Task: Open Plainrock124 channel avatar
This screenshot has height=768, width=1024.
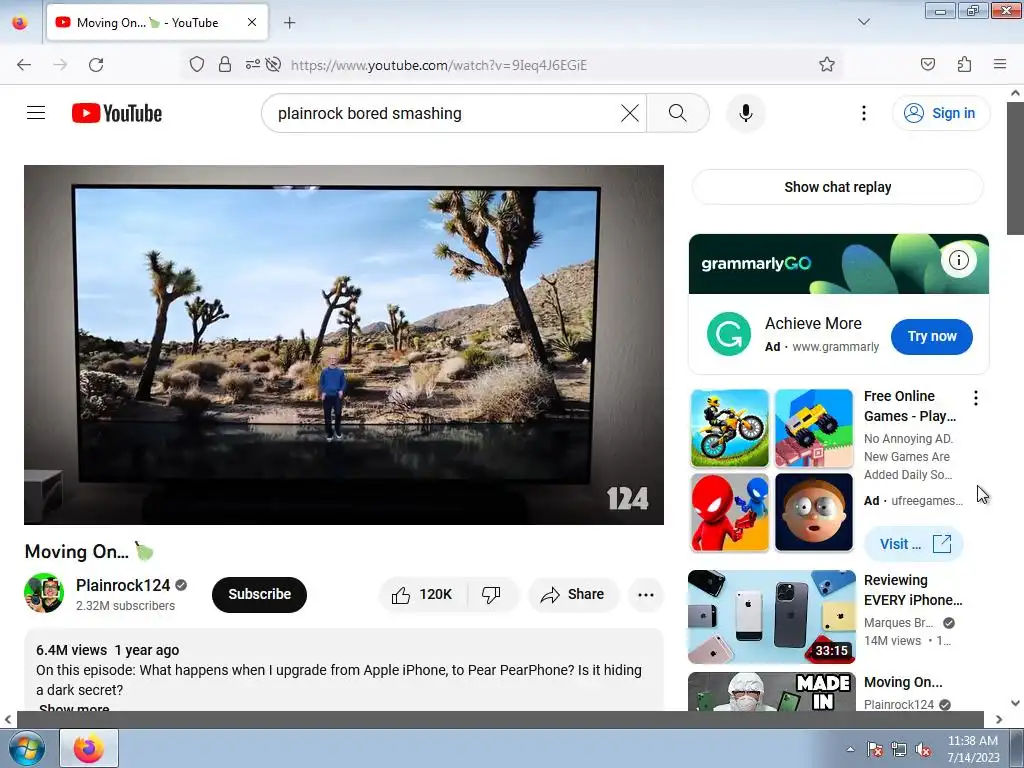Action: 44,593
